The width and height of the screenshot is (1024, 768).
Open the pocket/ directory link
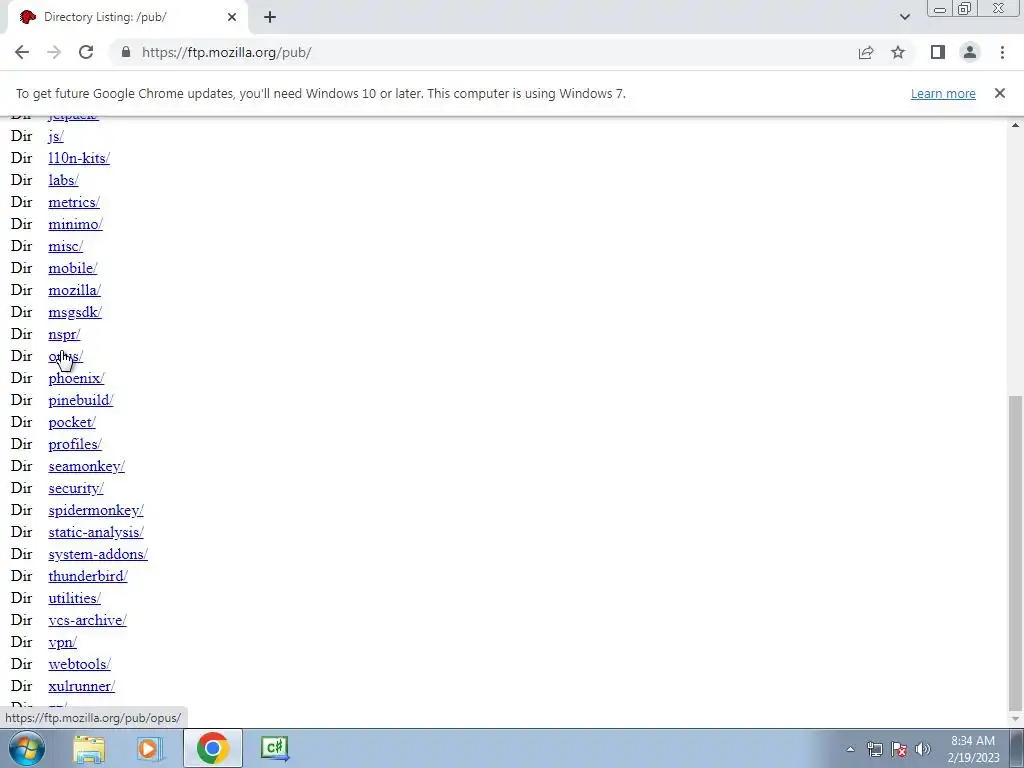pos(72,423)
